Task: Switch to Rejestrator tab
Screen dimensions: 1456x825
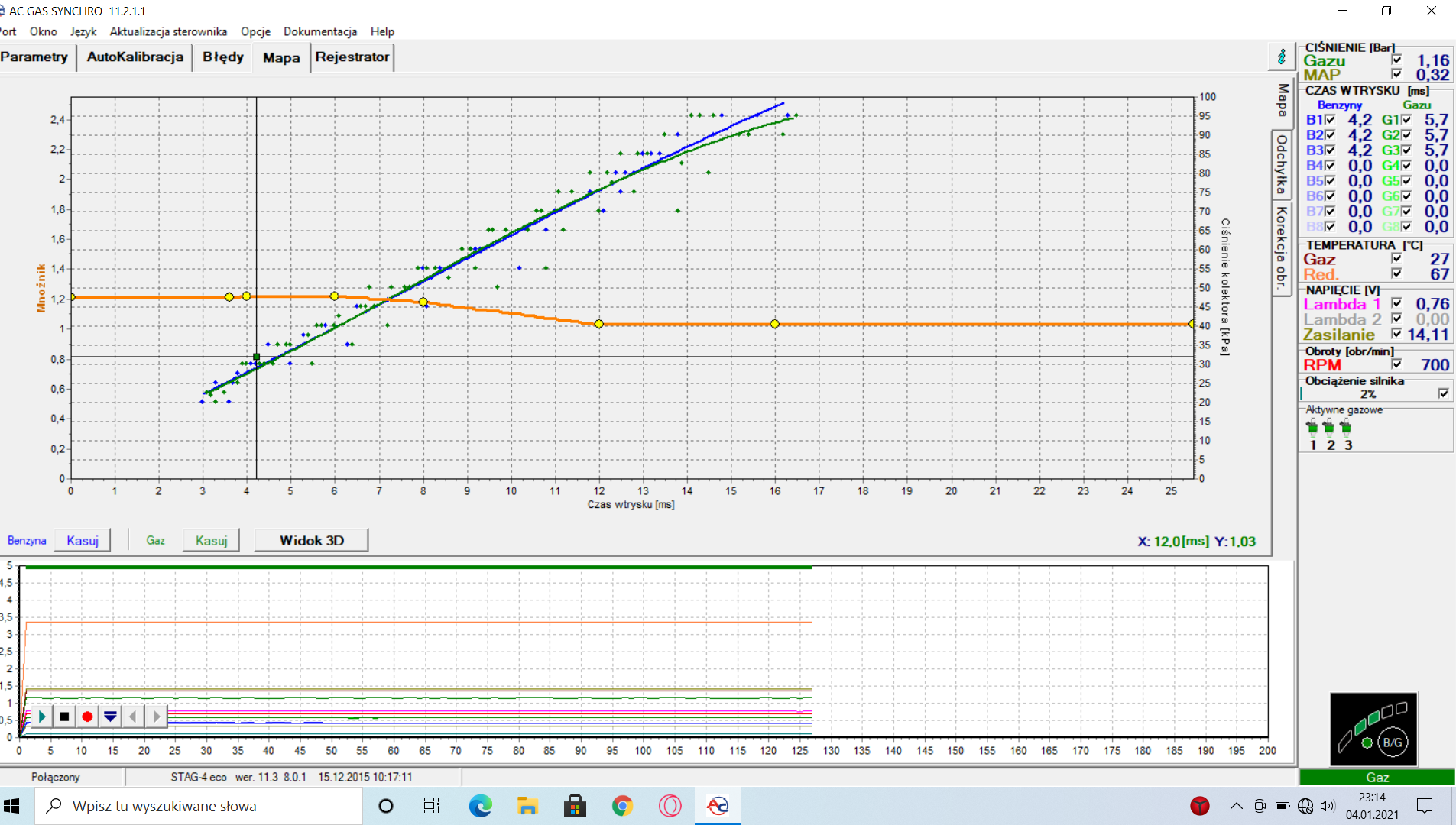Action: [352, 57]
